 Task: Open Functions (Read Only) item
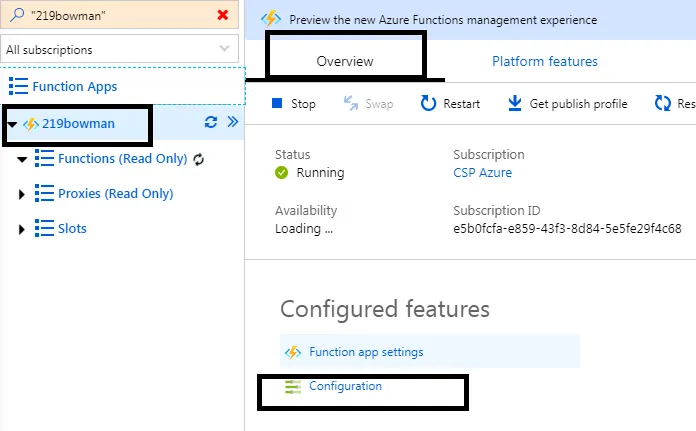(x=123, y=158)
